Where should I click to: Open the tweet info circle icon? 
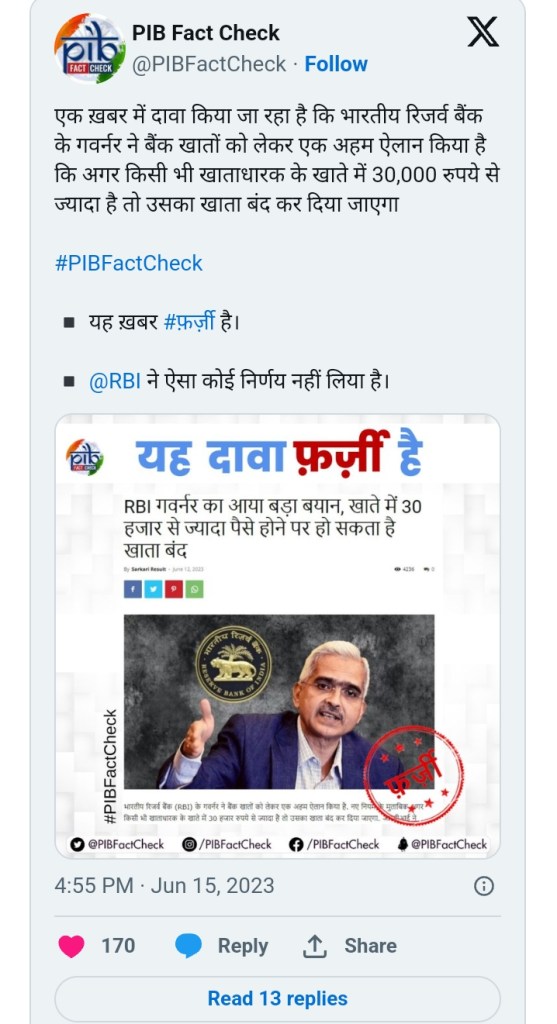click(x=483, y=886)
